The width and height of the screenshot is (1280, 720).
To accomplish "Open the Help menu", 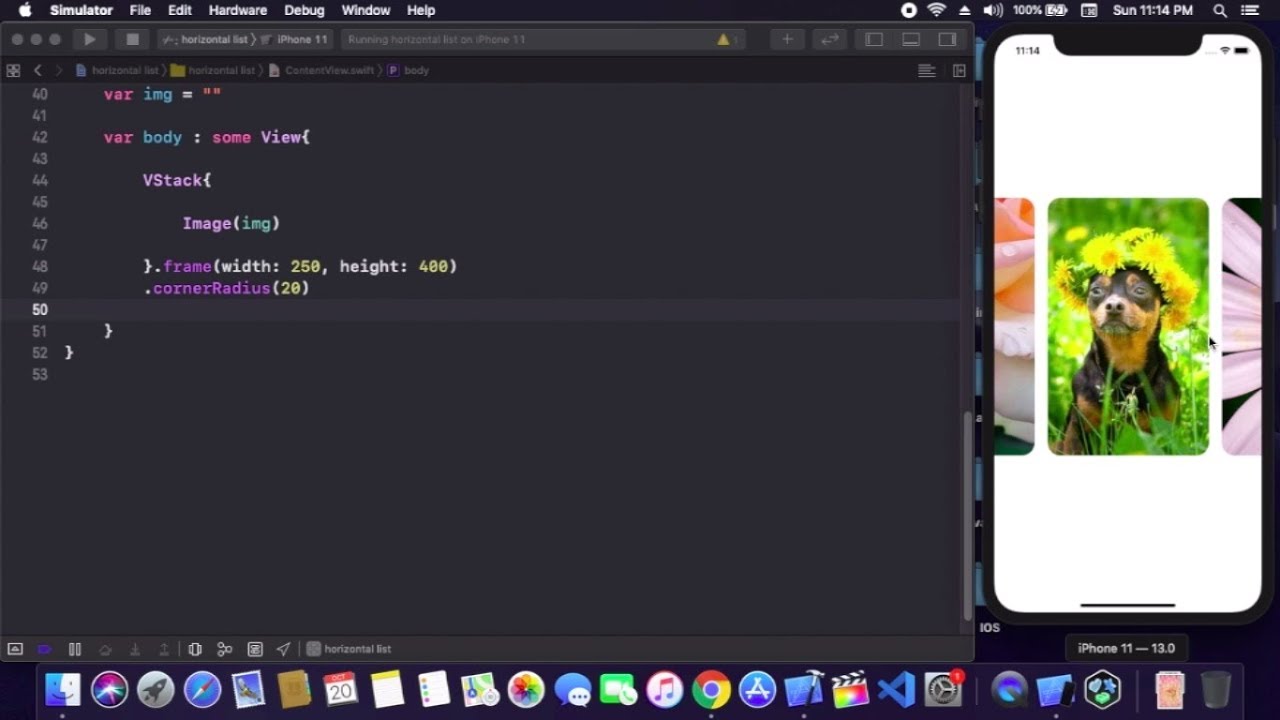I will click(x=421, y=10).
